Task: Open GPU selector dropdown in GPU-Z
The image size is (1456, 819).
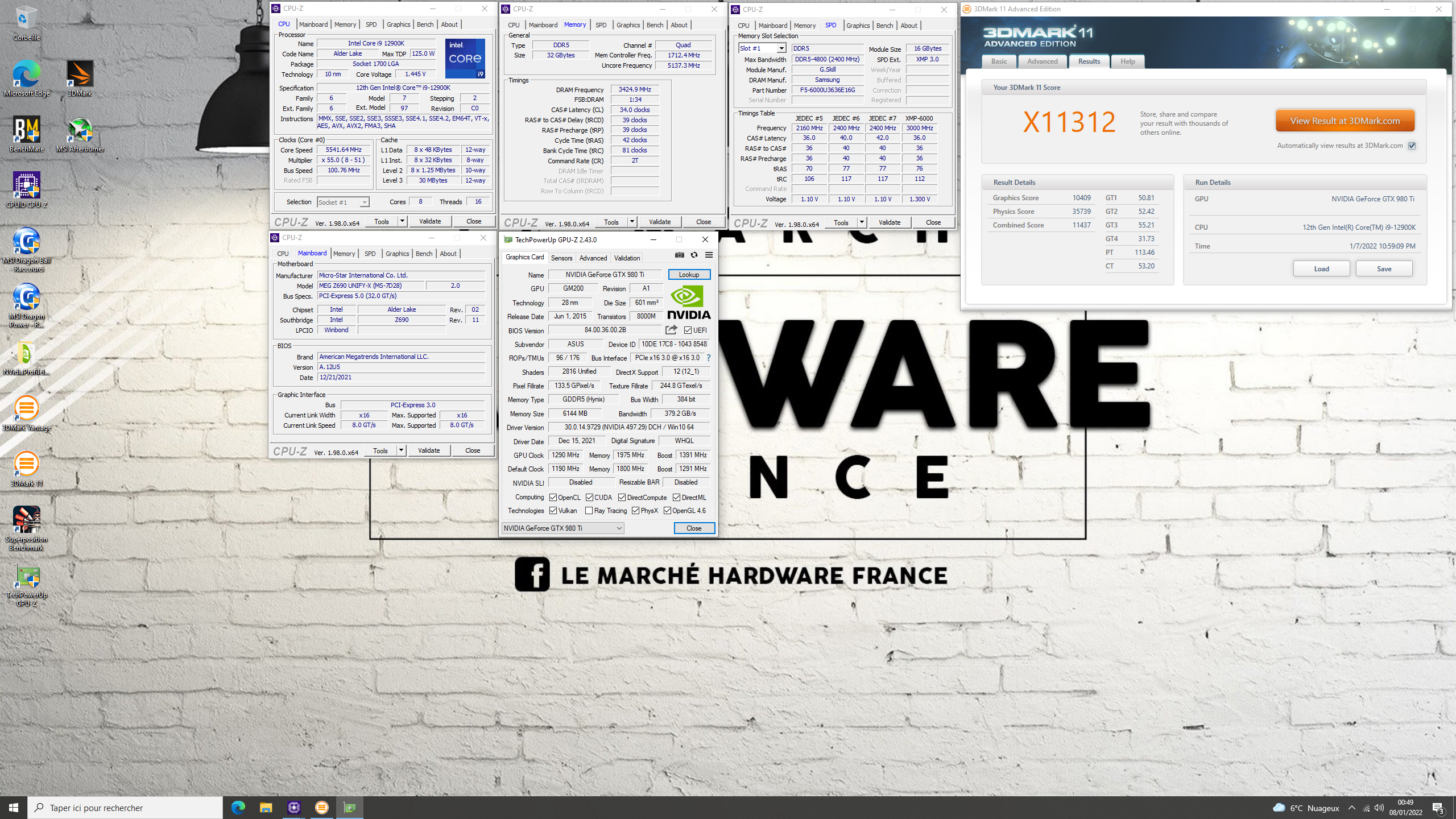Action: point(562,528)
